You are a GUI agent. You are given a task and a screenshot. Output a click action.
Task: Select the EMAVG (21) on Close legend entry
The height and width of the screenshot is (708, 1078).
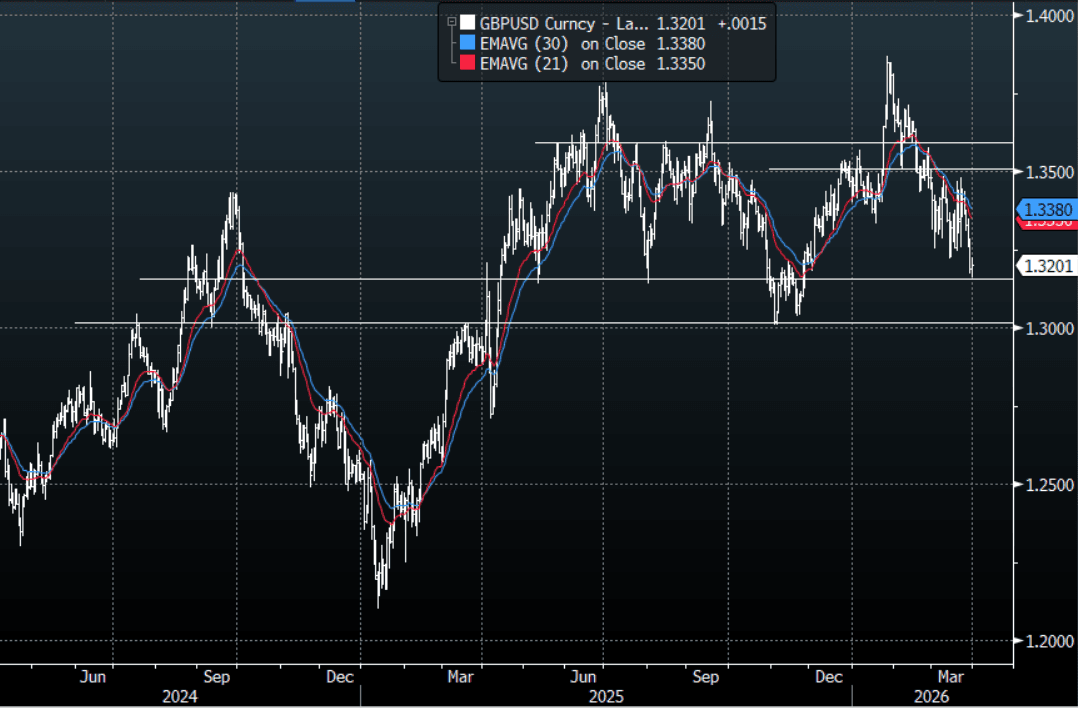(562, 63)
